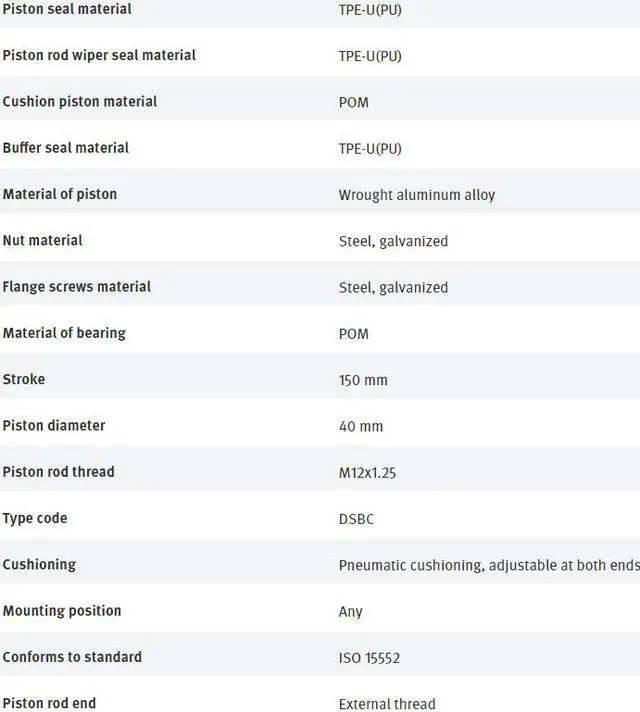Click the Cushion piston material label
Screen dimensions: 640x712
coord(79,101)
